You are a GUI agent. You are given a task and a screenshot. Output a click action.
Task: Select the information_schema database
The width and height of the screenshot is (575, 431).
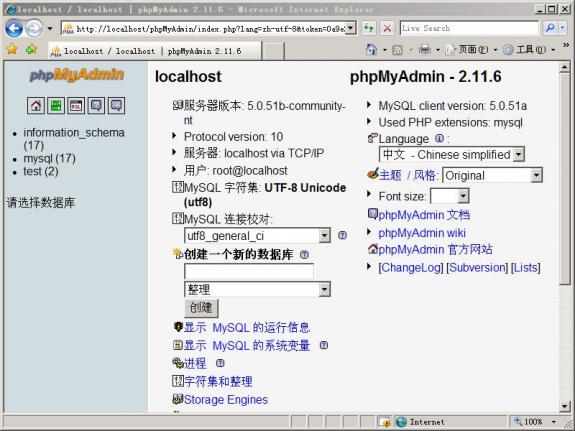coord(74,139)
